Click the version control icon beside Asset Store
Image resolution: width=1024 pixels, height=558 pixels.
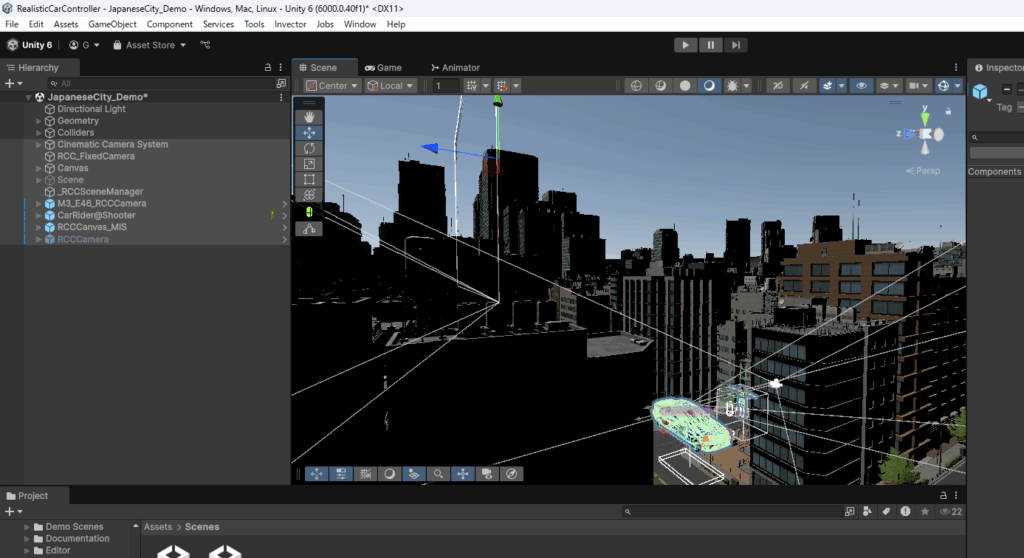coord(205,45)
